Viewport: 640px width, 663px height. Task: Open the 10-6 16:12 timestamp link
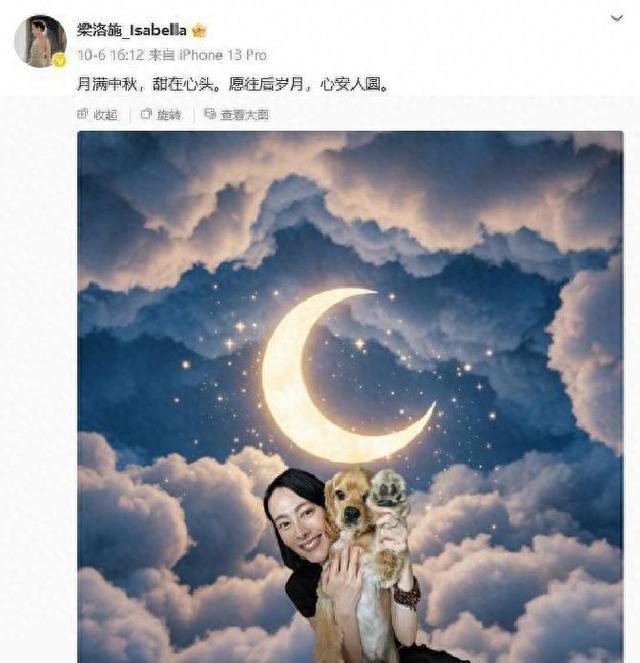[111, 55]
